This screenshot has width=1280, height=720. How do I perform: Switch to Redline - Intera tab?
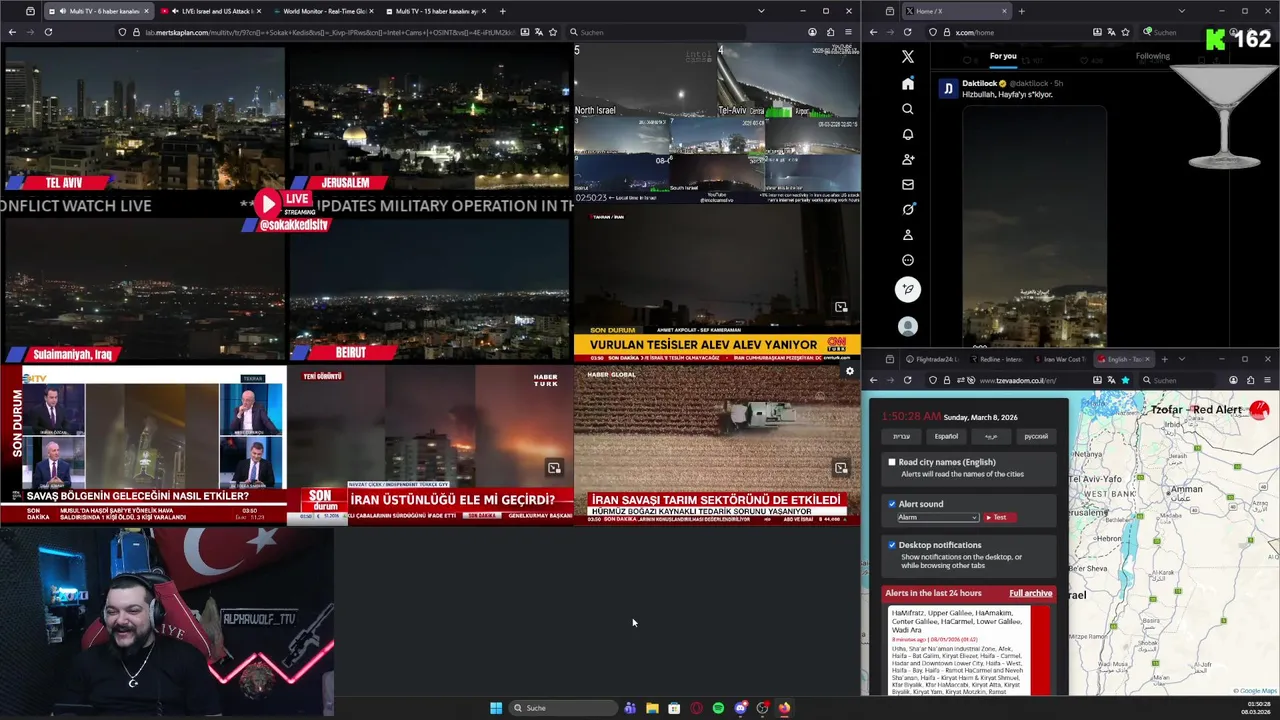[x=995, y=359]
